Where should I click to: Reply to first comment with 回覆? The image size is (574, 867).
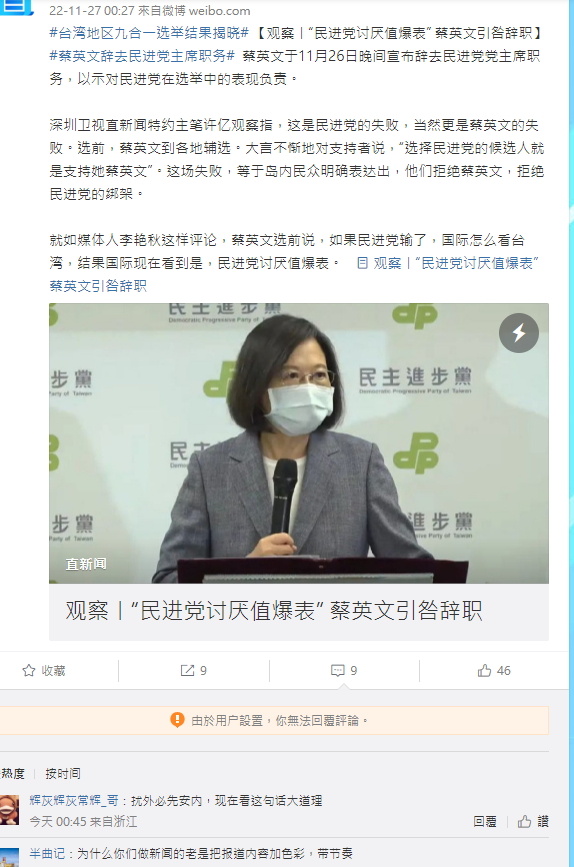coord(485,822)
